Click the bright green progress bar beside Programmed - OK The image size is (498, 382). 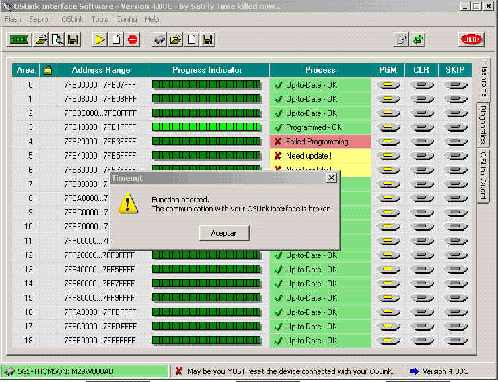click(x=206, y=127)
